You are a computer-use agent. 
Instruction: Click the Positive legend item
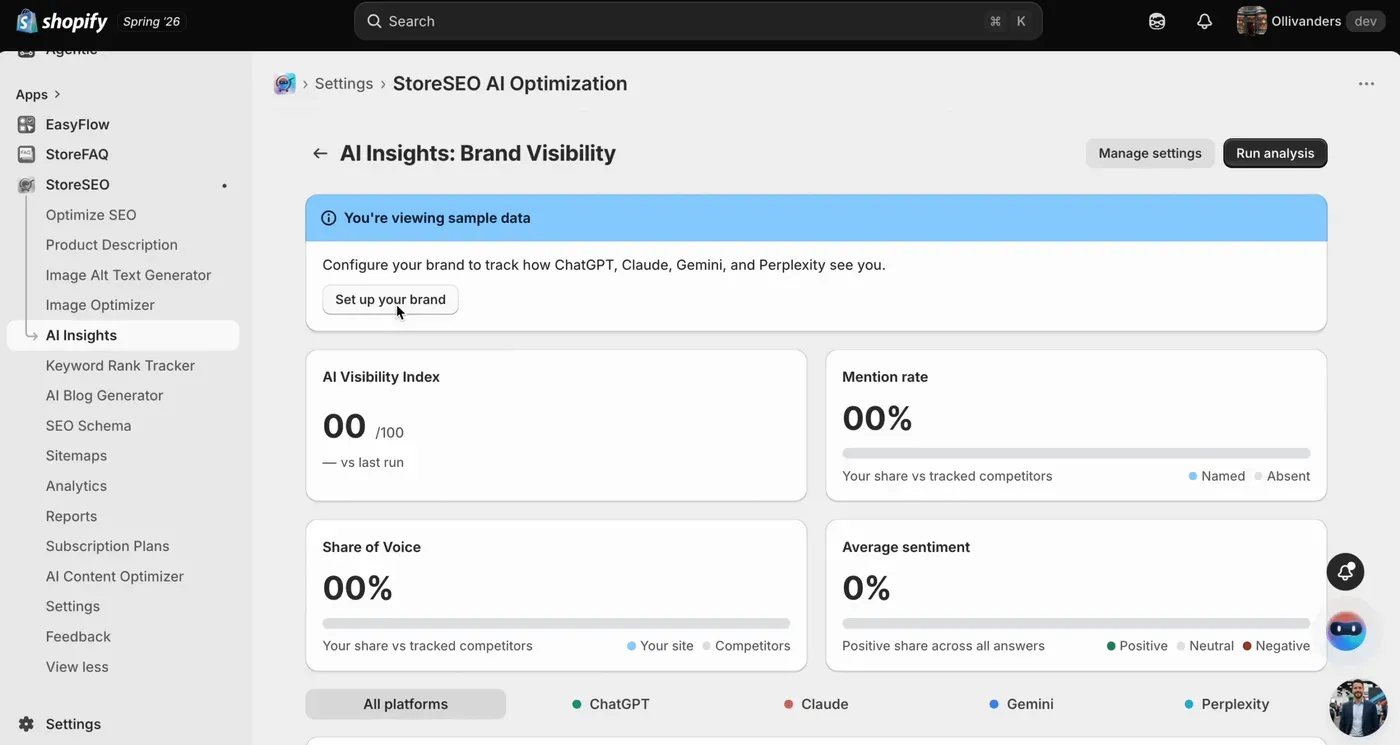click(x=1137, y=646)
